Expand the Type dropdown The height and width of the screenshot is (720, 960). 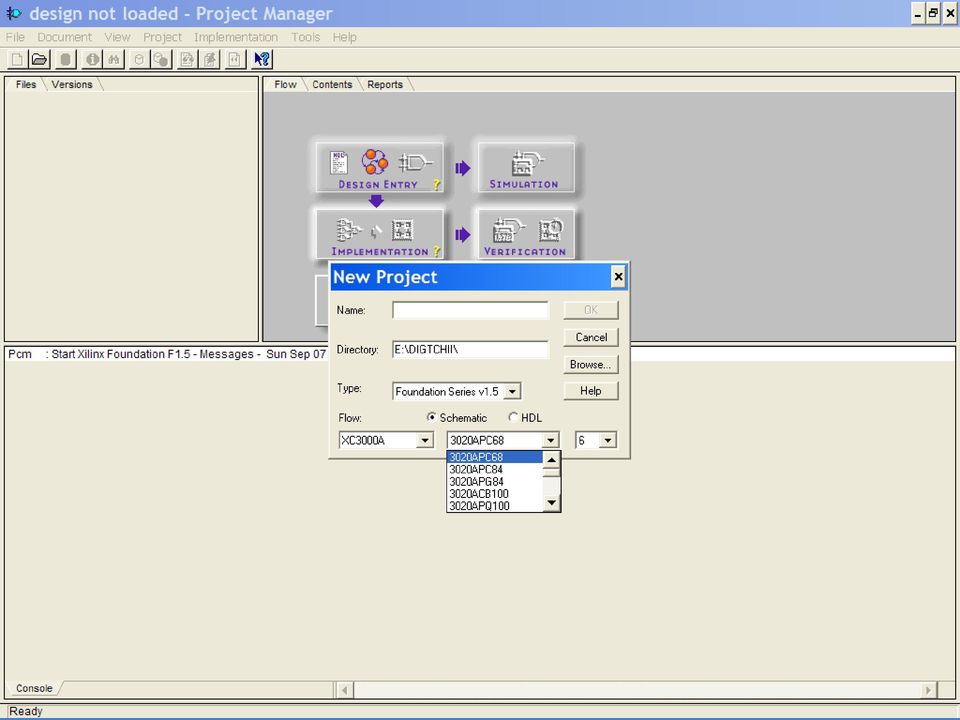[512, 391]
